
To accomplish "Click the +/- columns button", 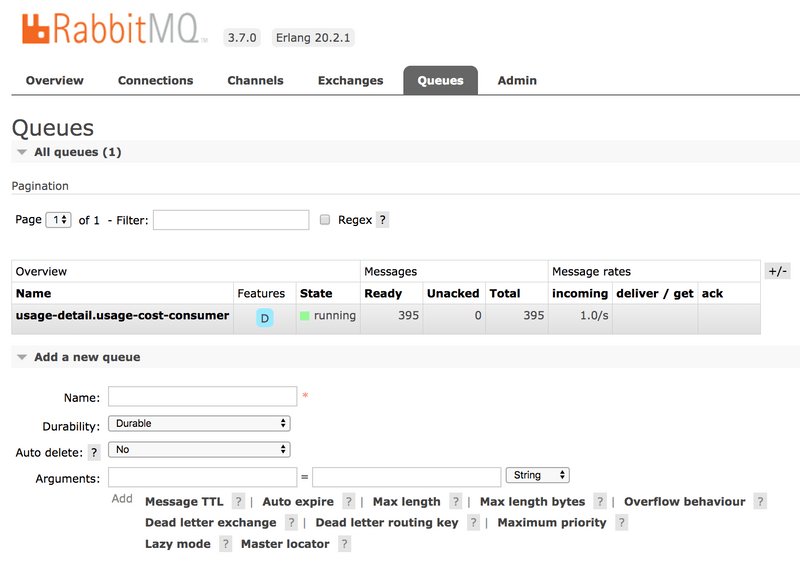I will (778, 271).
